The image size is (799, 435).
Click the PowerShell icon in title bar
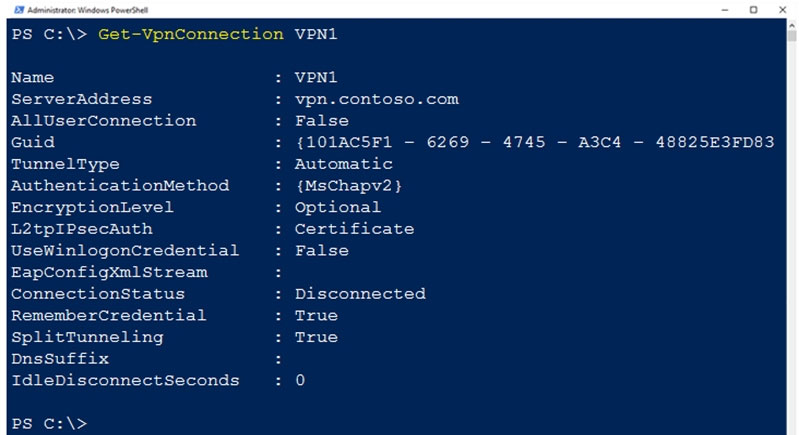click(x=19, y=10)
